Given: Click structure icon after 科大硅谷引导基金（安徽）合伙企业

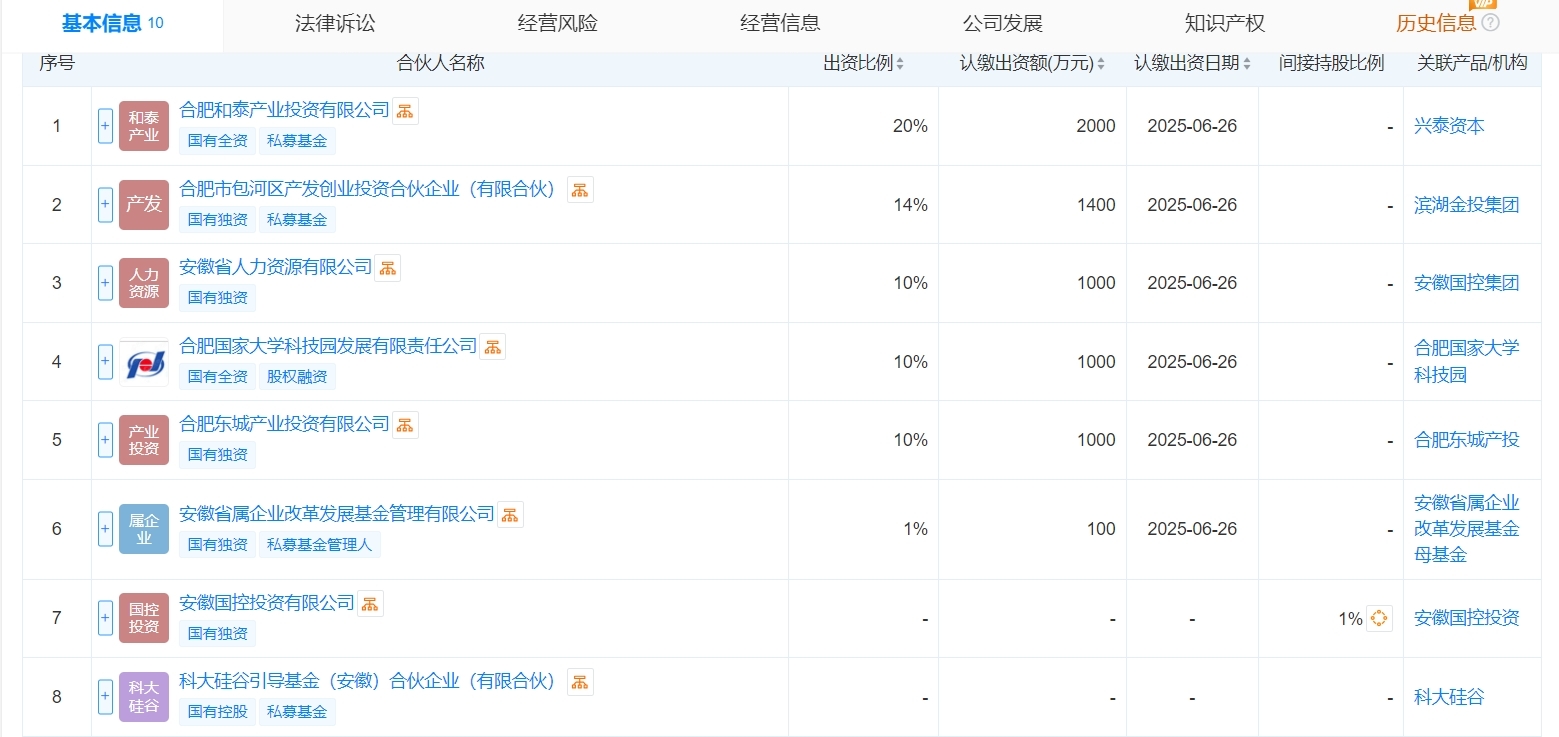Looking at the screenshot, I should pos(580,682).
